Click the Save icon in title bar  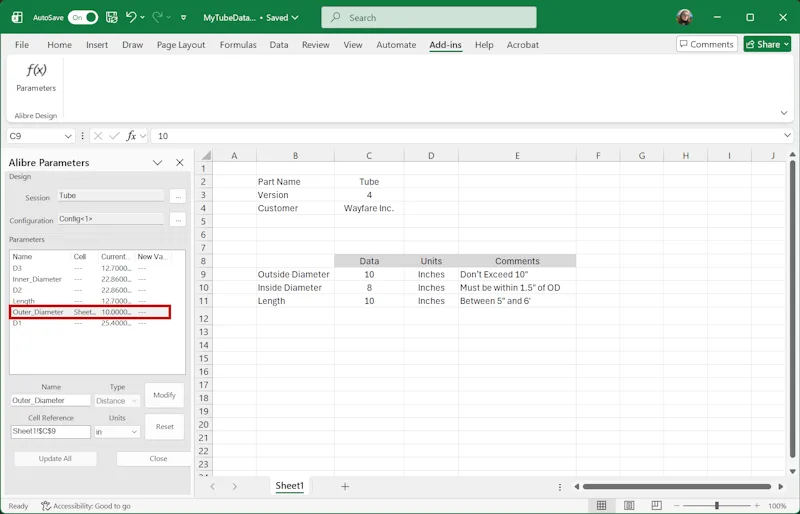pos(111,17)
